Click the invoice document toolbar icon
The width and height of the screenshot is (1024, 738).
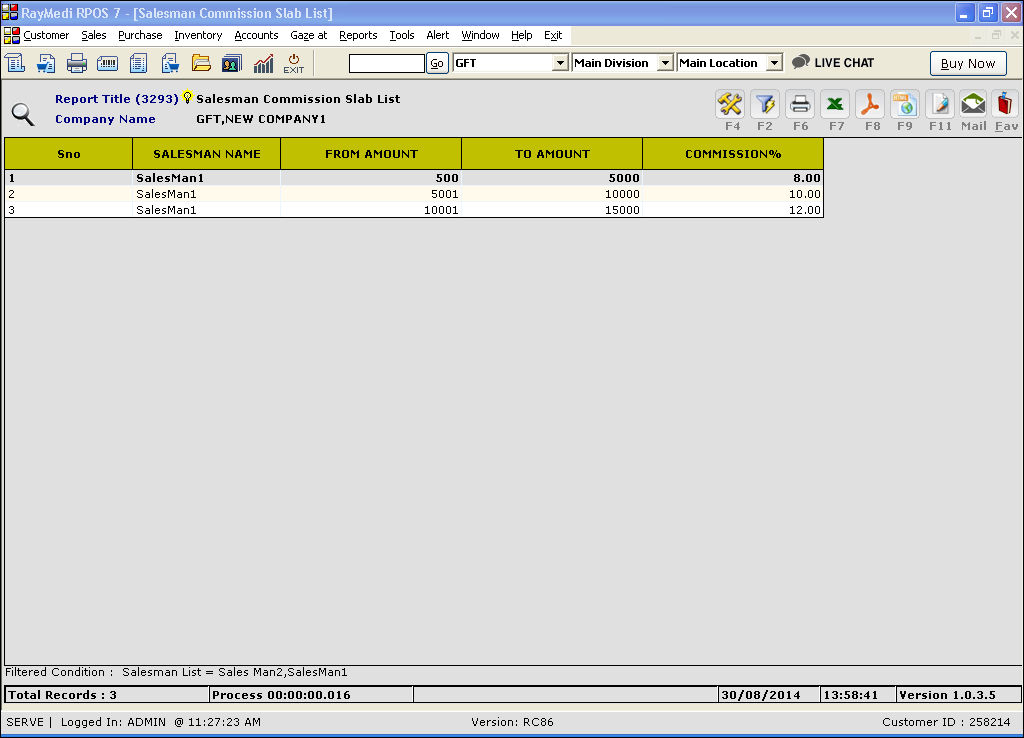tap(15, 63)
